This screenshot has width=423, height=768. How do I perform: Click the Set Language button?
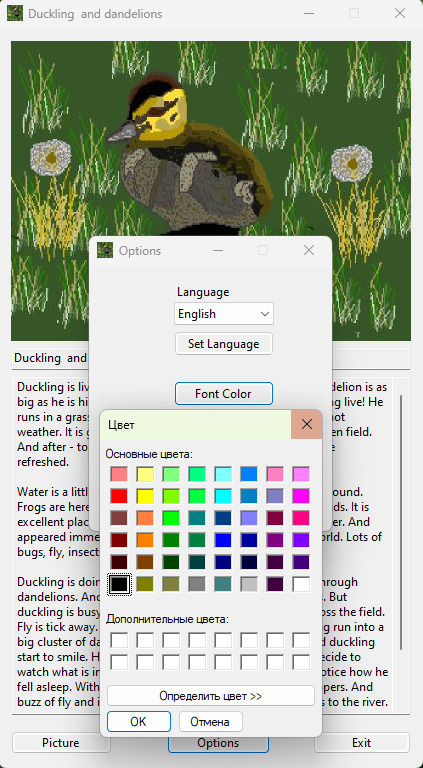click(224, 344)
